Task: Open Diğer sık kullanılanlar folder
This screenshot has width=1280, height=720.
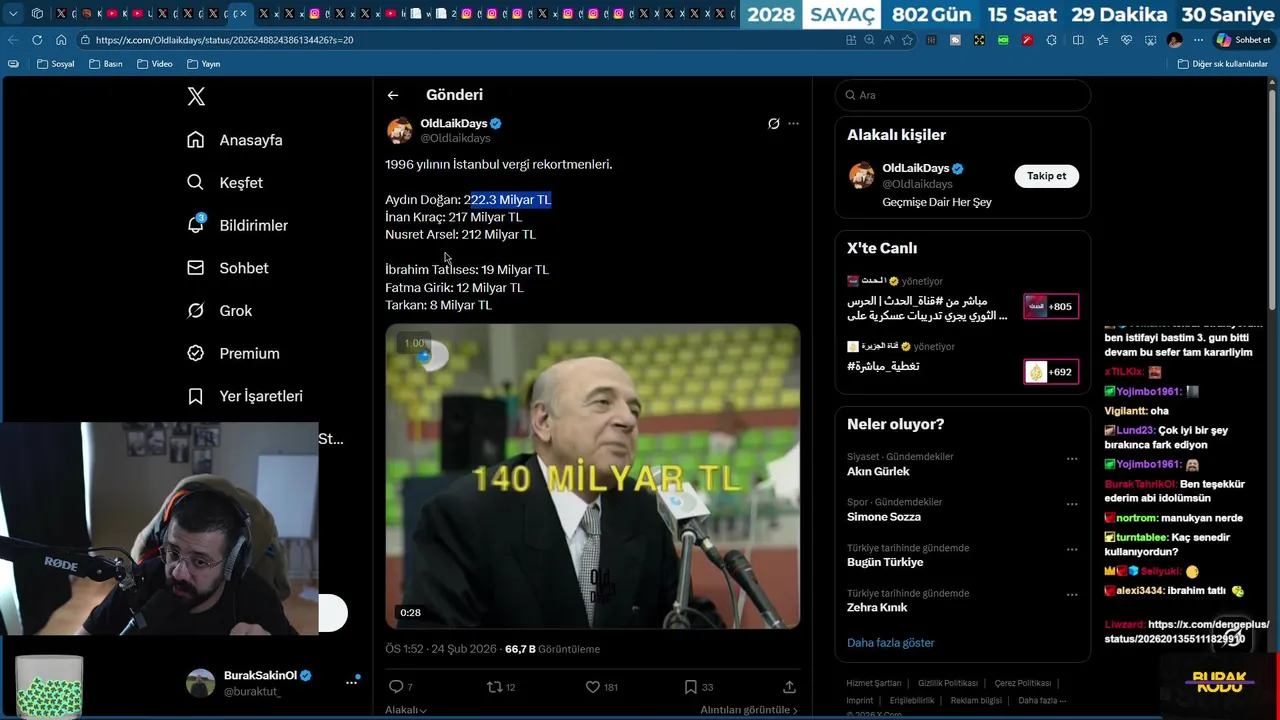Action: click(1223, 64)
